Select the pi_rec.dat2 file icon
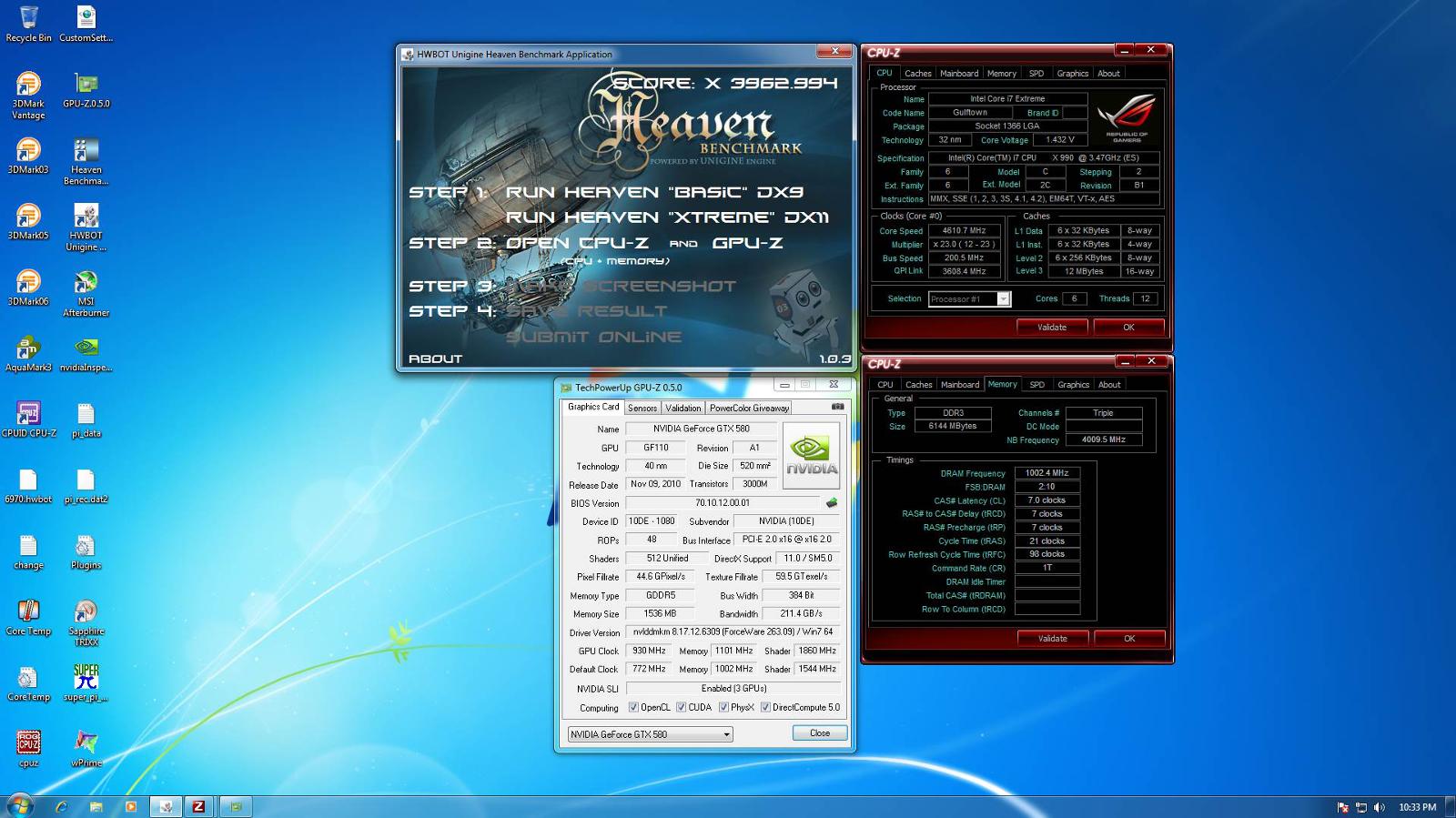The width and height of the screenshot is (1456, 818). pyautogui.click(x=86, y=485)
